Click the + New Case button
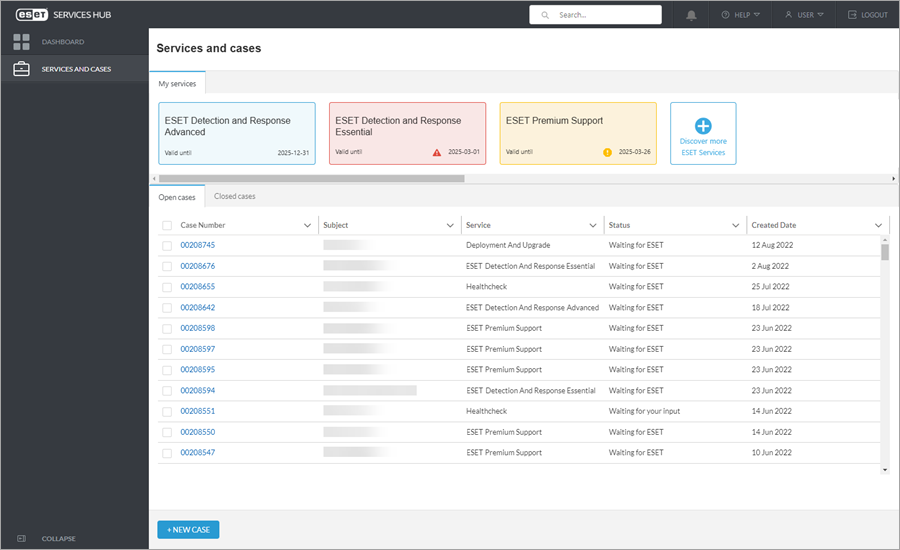900x550 pixels. pos(188,529)
